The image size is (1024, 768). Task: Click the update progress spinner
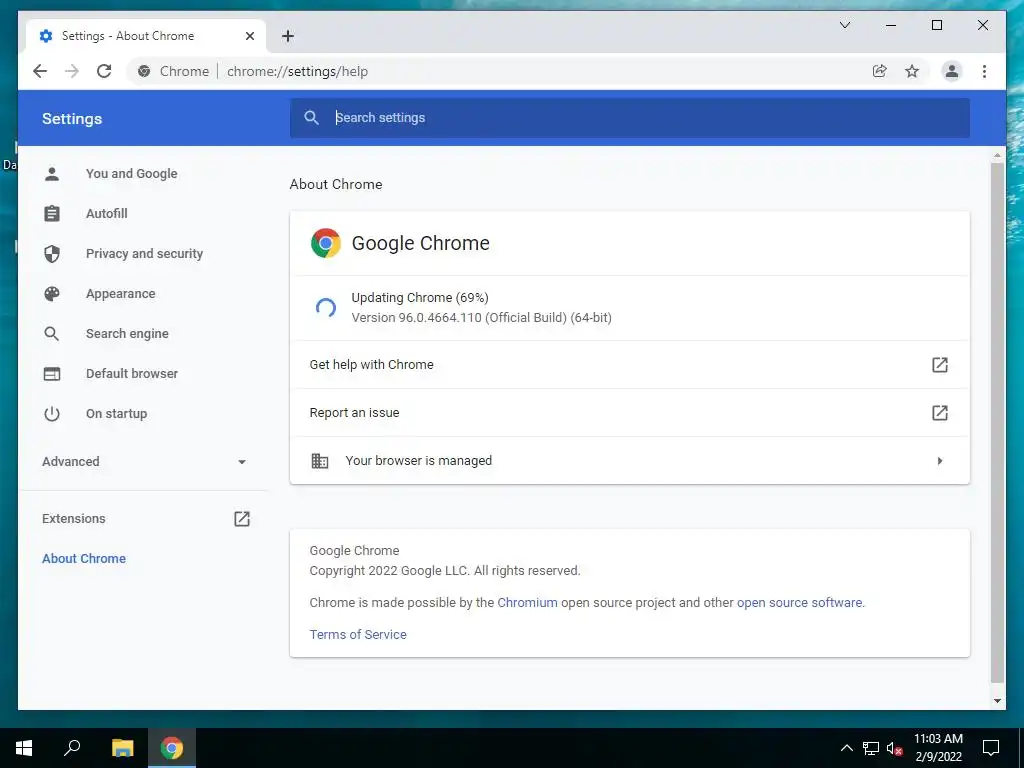[326, 308]
